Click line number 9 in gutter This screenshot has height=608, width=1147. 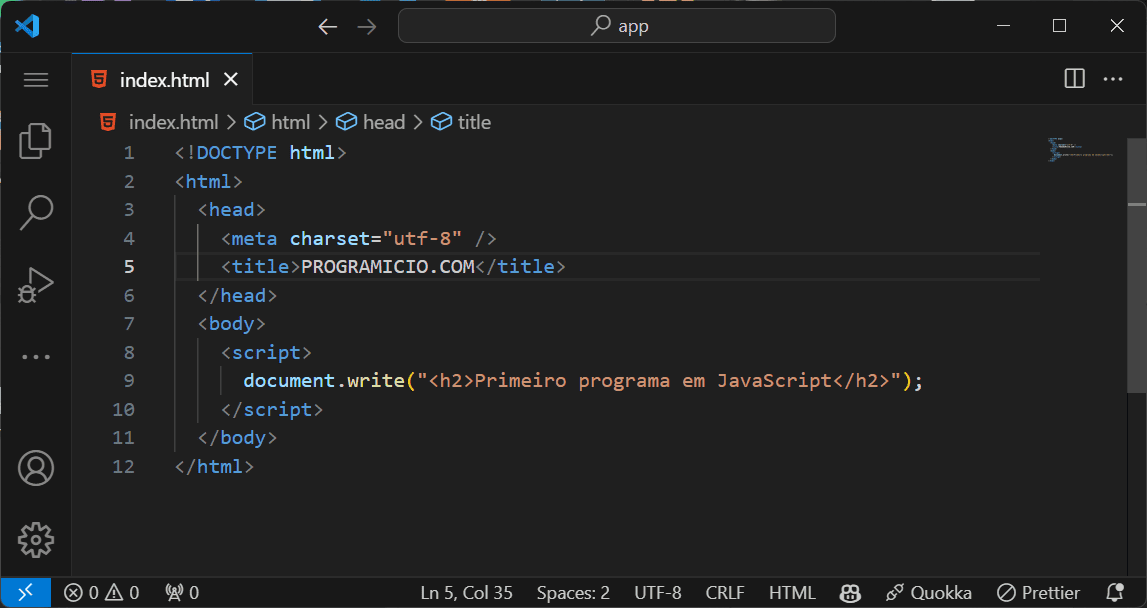point(129,381)
